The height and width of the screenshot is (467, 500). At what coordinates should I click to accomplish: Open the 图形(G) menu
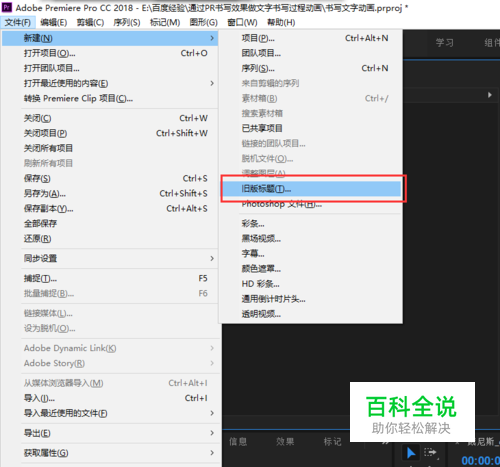pyautogui.click(x=204, y=23)
